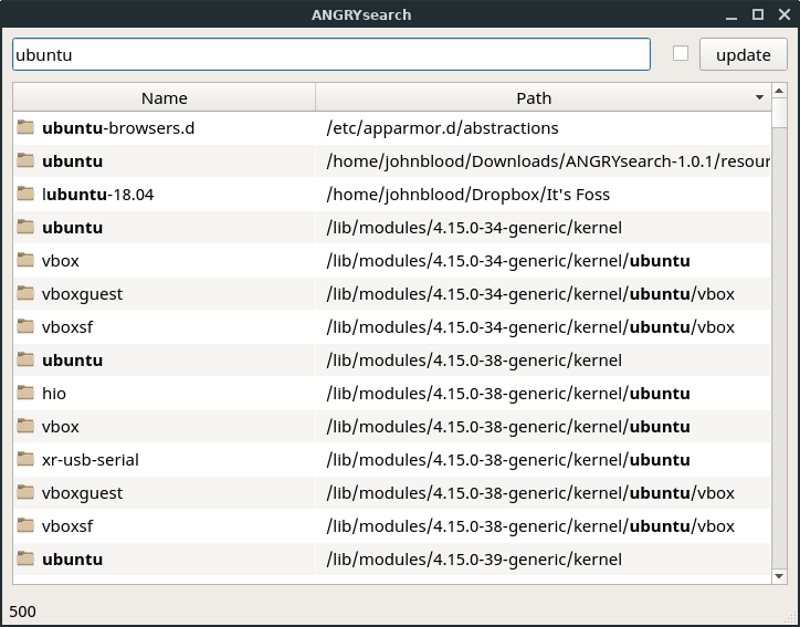This screenshot has height=627, width=800.
Task: Open the vboxguest folder icon
Action: (26, 294)
